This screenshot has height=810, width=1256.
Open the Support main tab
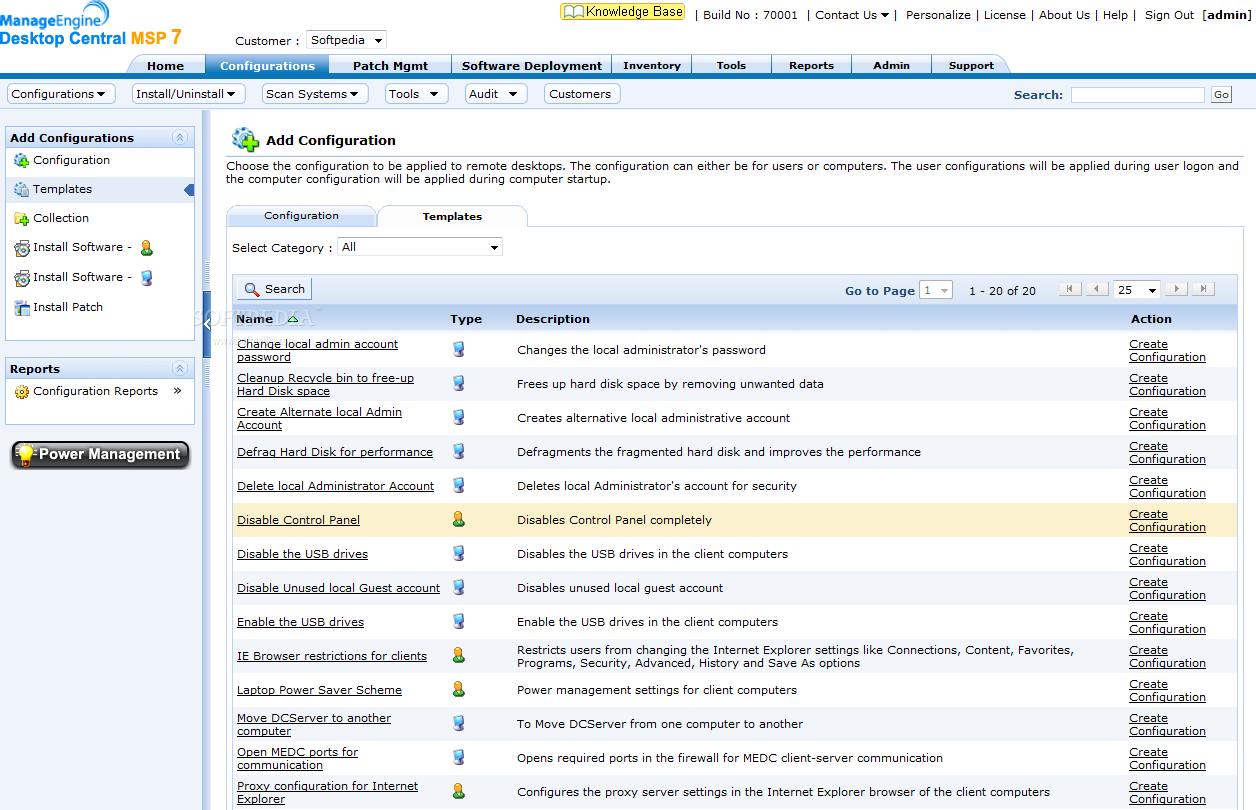click(971, 66)
